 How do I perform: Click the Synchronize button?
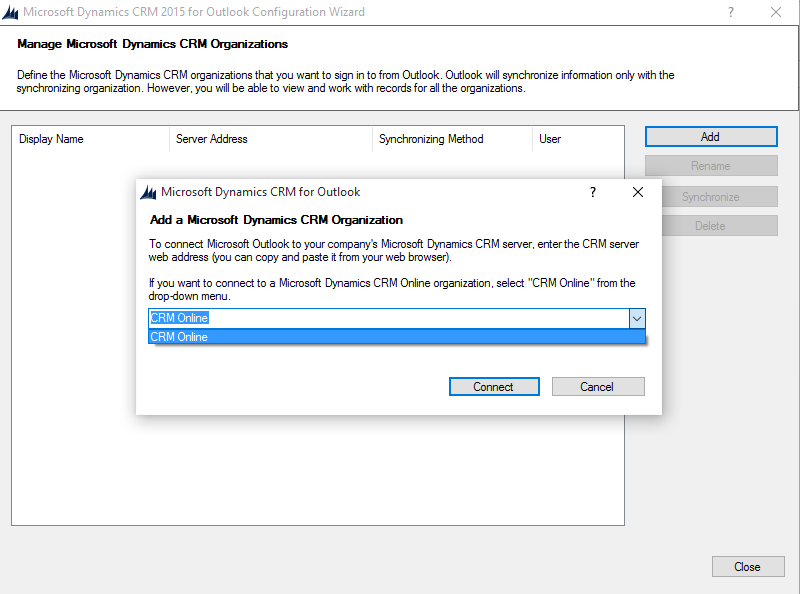tap(719, 197)
